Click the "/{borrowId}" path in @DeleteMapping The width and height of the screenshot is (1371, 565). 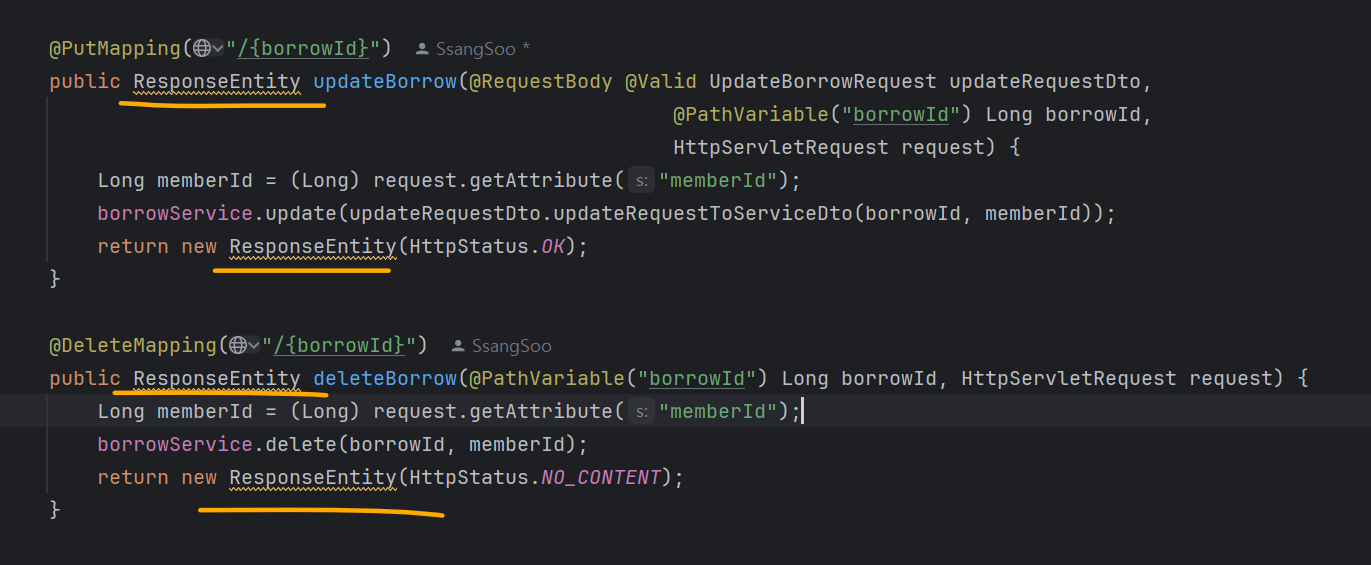pos(340,346)
